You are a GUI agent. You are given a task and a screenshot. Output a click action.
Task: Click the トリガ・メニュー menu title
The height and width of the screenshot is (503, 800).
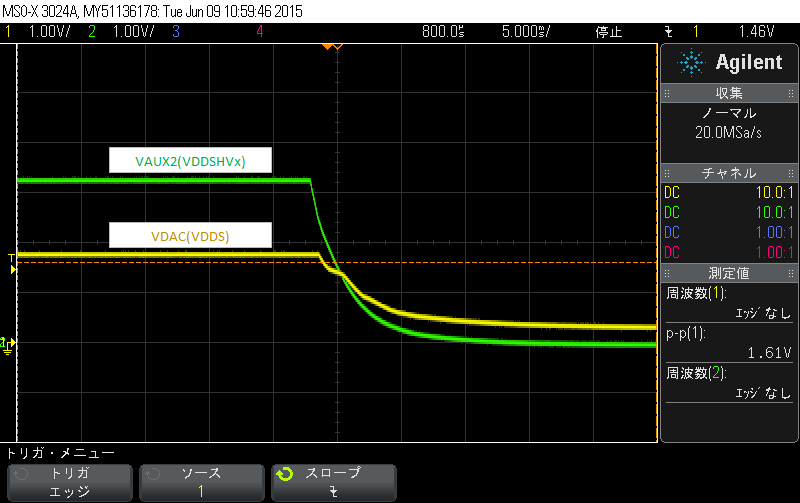60,452
